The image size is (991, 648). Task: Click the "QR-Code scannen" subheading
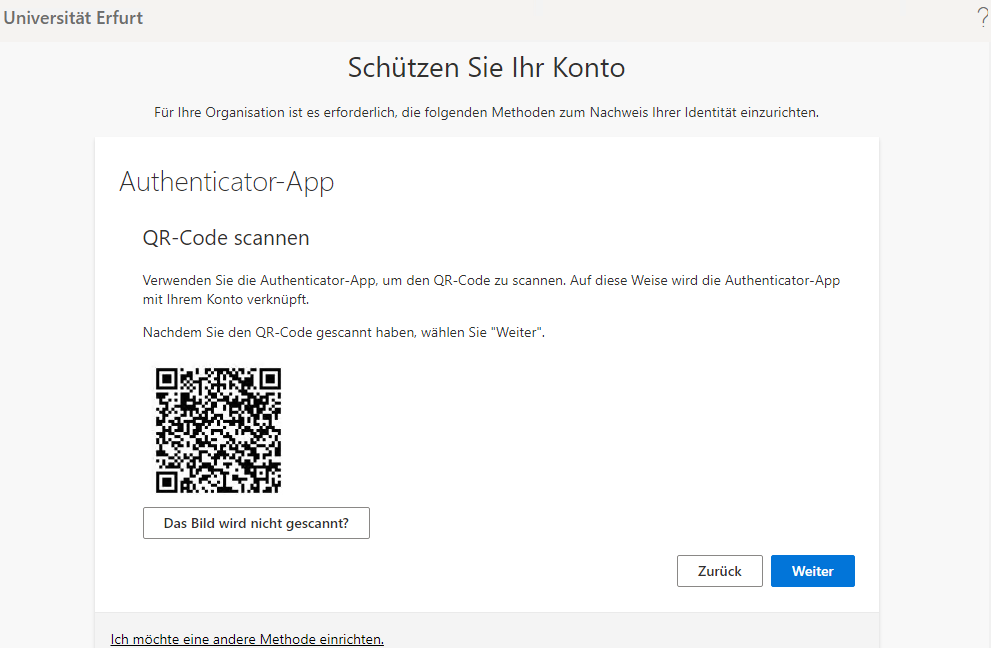(226, 238)
